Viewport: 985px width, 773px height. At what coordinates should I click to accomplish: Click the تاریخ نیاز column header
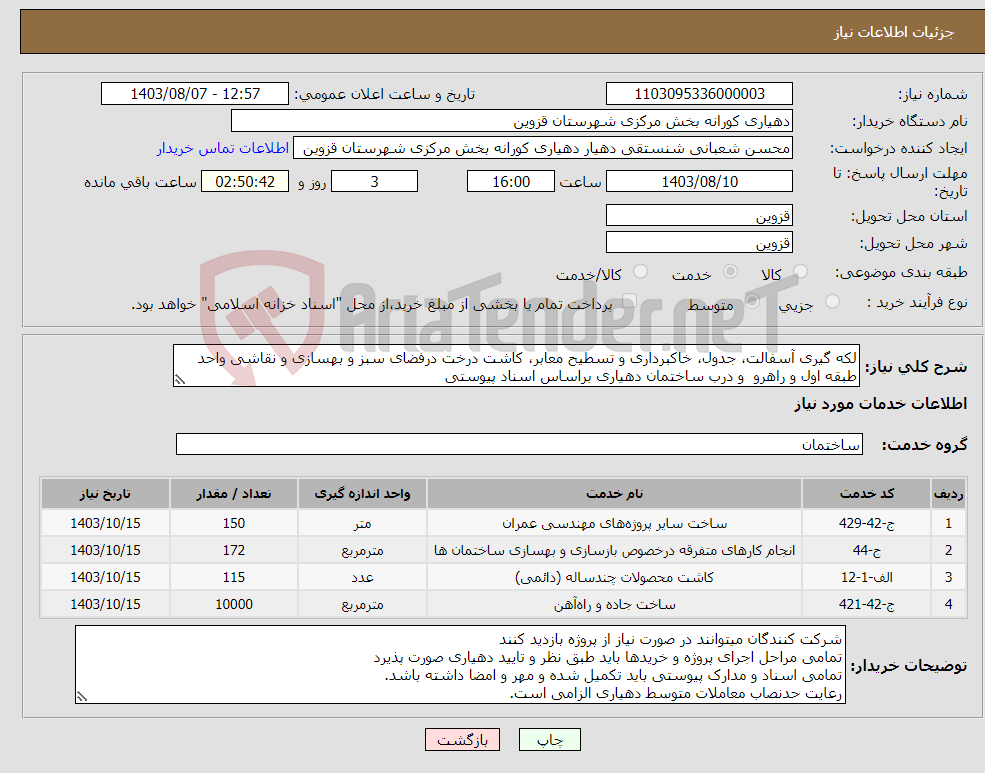(106, 494)
